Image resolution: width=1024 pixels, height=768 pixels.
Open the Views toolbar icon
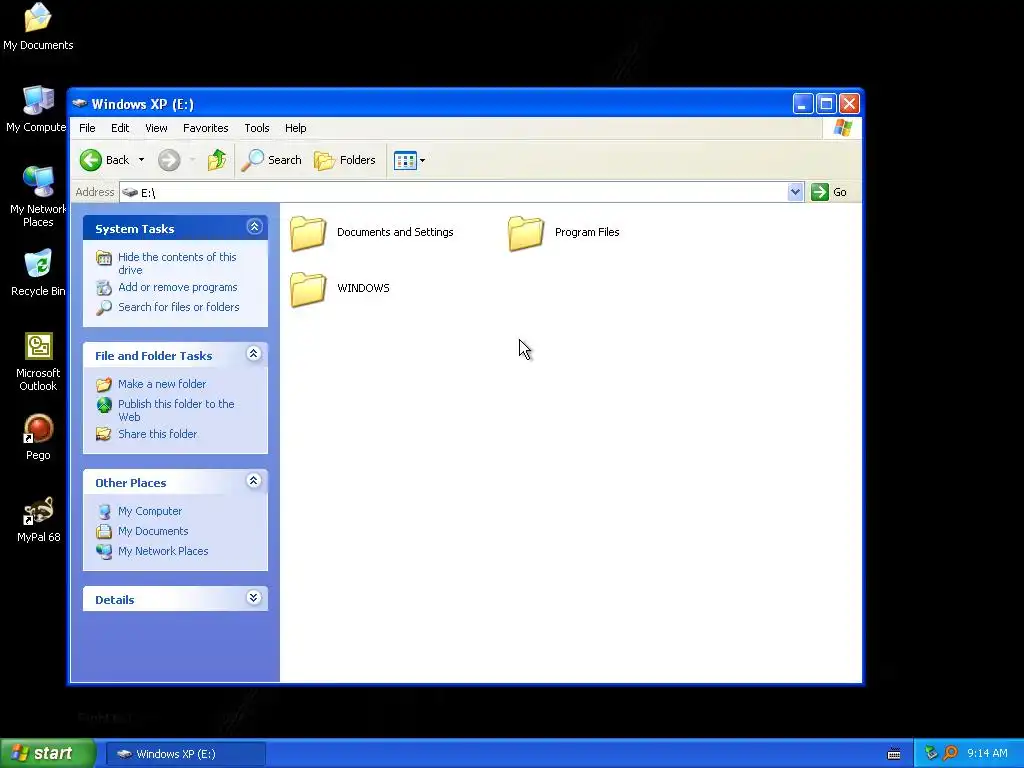[x=405, y=160]
